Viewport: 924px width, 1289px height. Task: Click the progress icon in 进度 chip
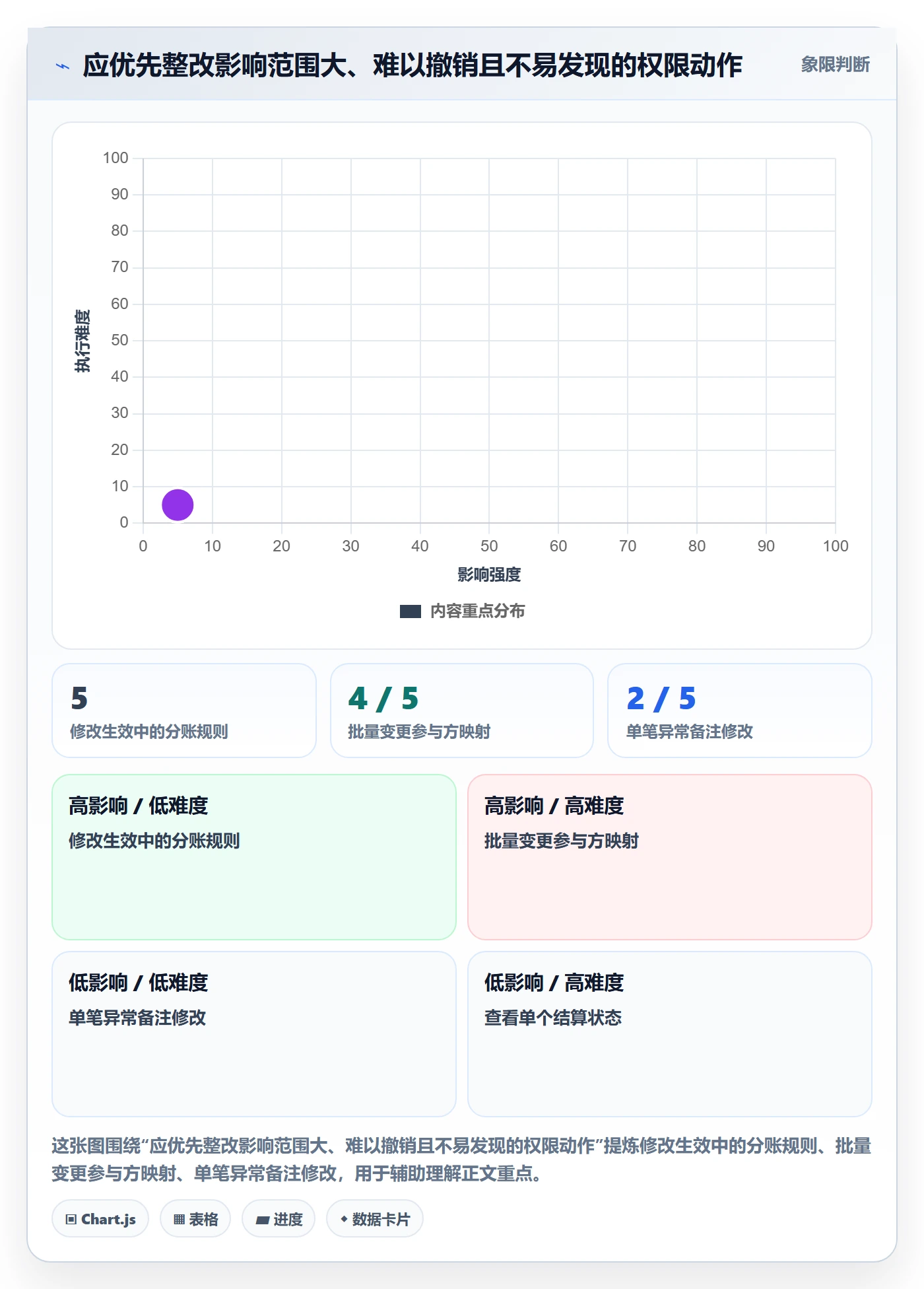click(x=263, y=1220)
